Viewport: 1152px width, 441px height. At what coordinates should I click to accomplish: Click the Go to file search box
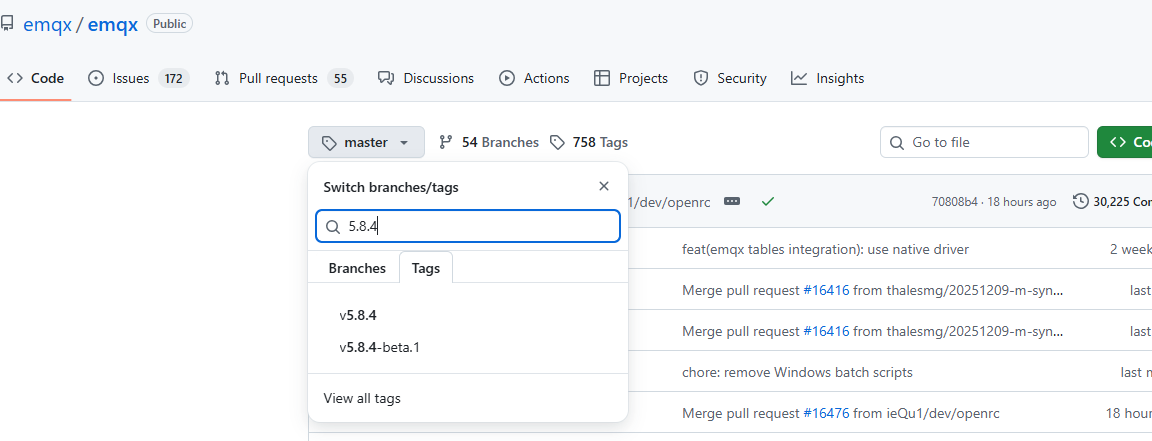(x=984, y=142)
